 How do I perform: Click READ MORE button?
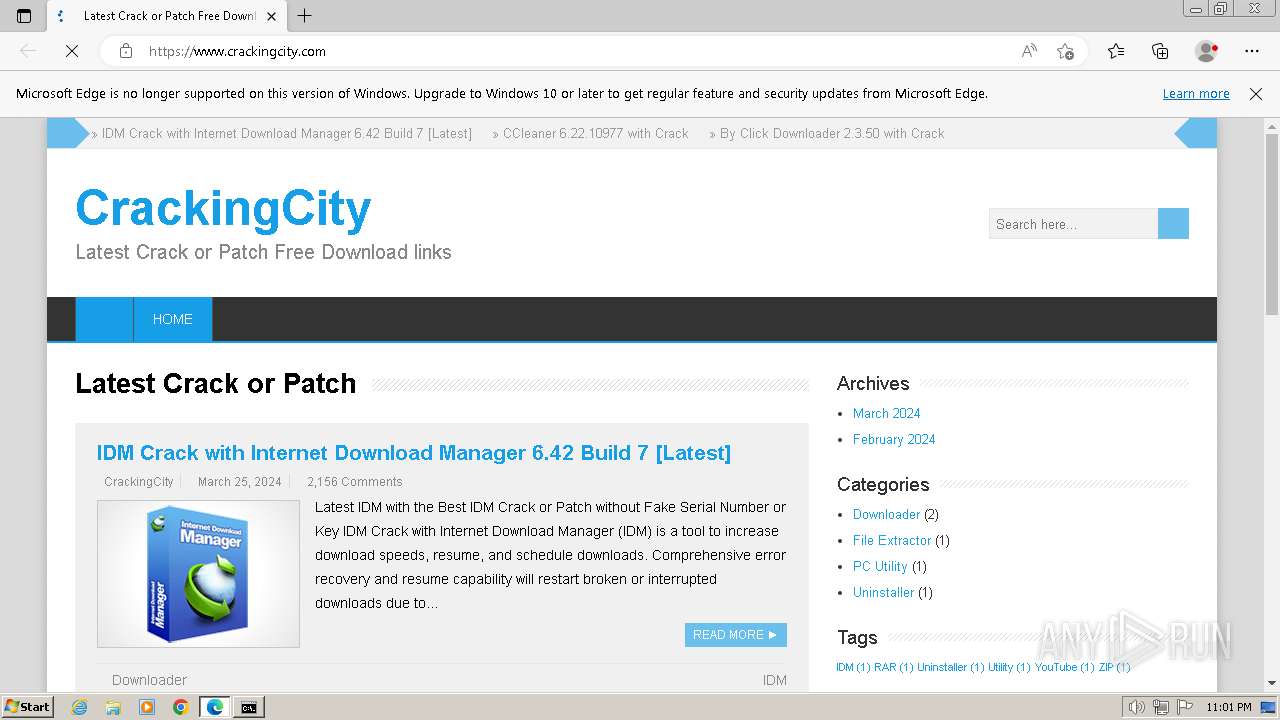pos(736,635)
